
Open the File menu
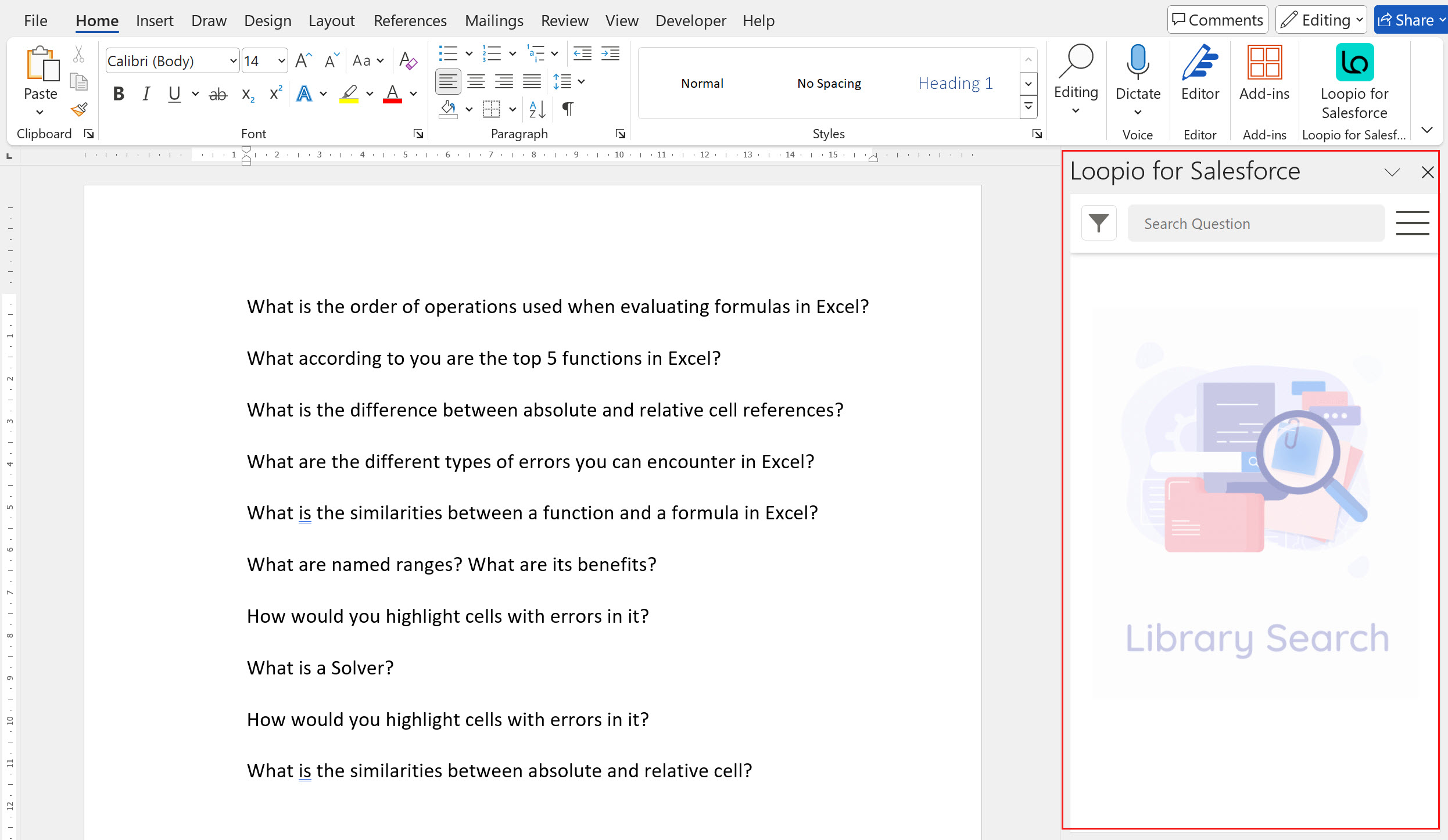(x=35, y=20)
